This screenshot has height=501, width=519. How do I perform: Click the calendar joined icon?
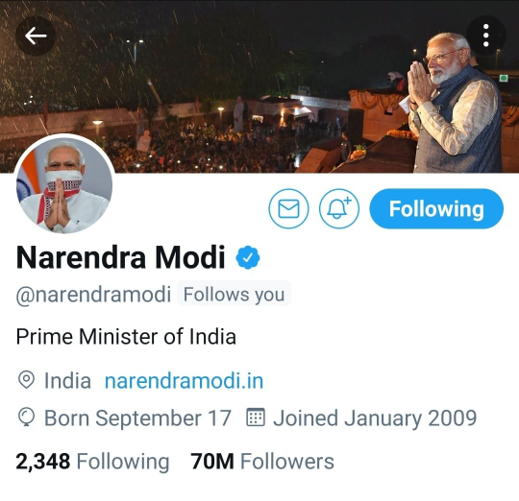coord(256,417)
